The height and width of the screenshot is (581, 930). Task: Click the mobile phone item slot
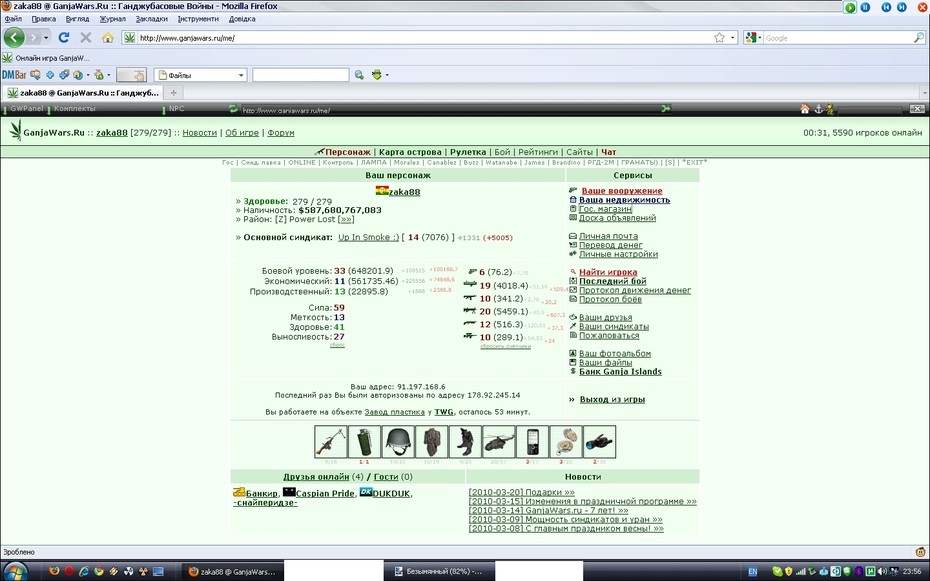pyautogui.click(x=532, y=442)
